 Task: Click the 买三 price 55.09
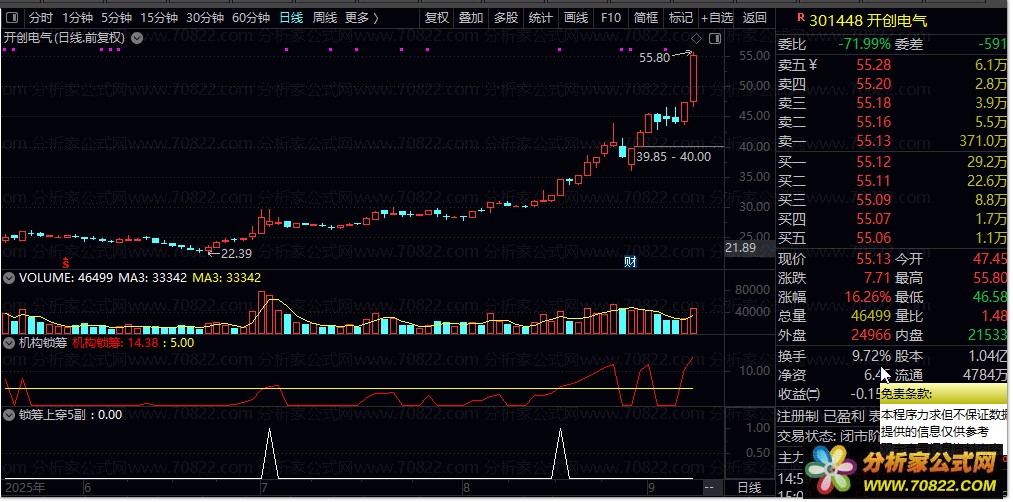tap(873, 200)
